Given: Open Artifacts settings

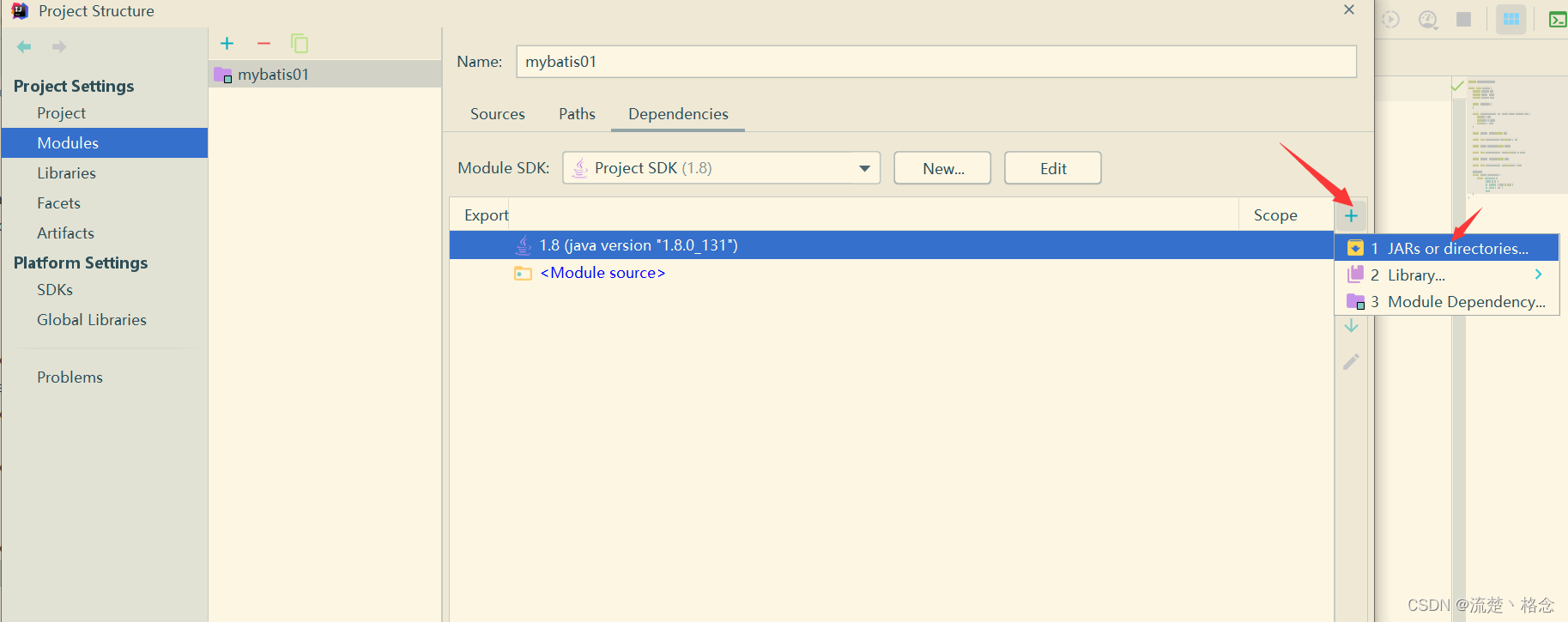Looking at the screenshot, I should [65, 233].
